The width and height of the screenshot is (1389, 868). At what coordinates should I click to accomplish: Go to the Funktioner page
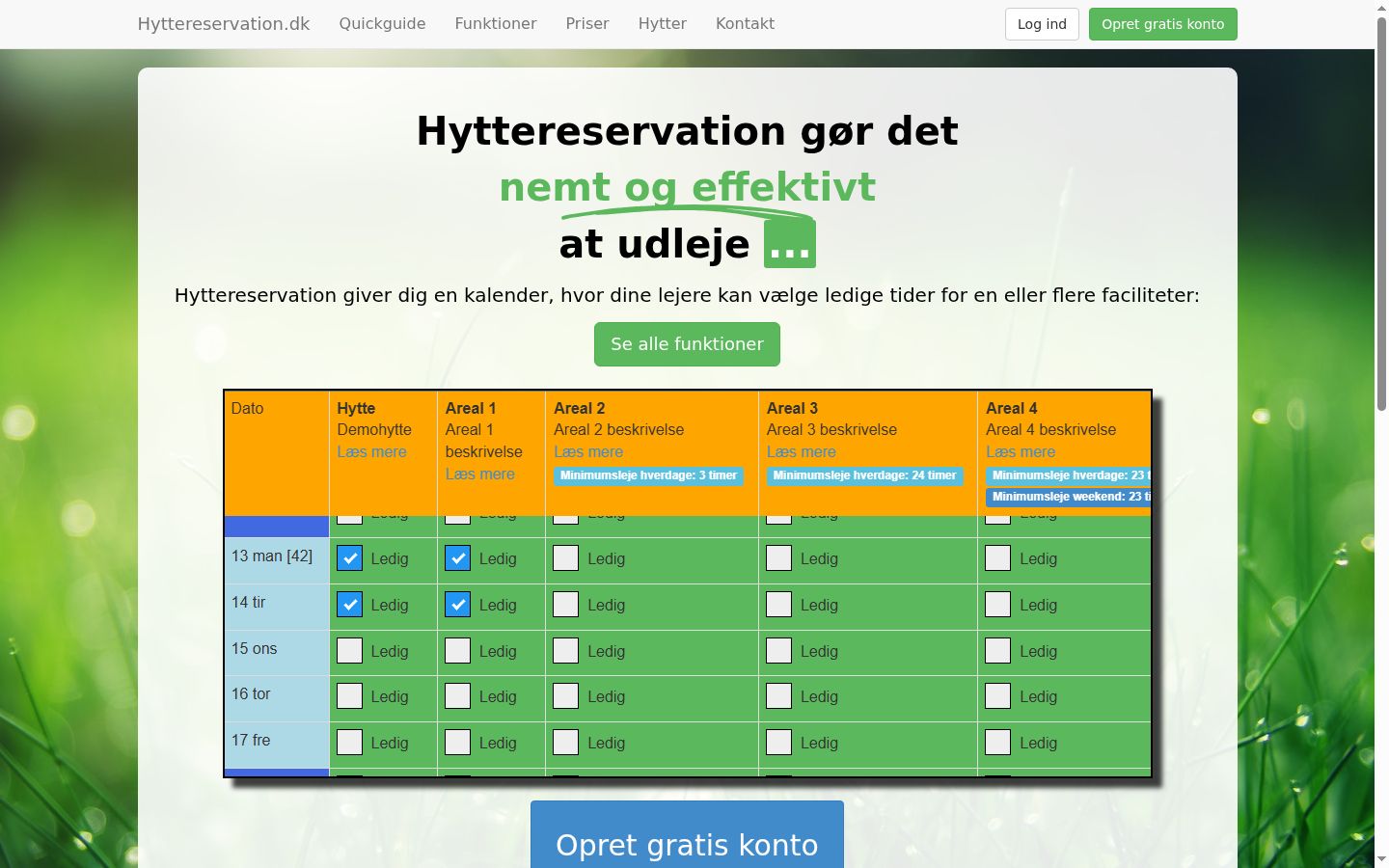point(496,24)
